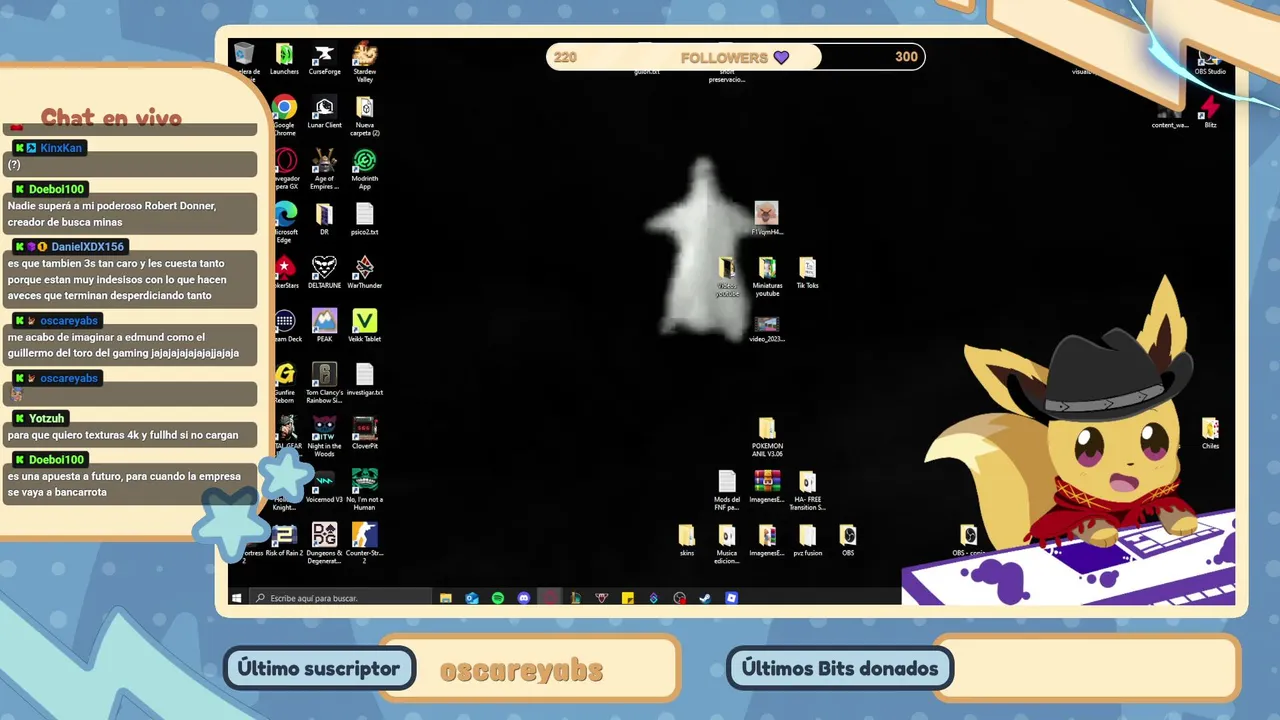Image resolution: width=1280 pixels, height=720 pixels.
Task: Open Spotify from the taskbar
Action: coord(498,598)
